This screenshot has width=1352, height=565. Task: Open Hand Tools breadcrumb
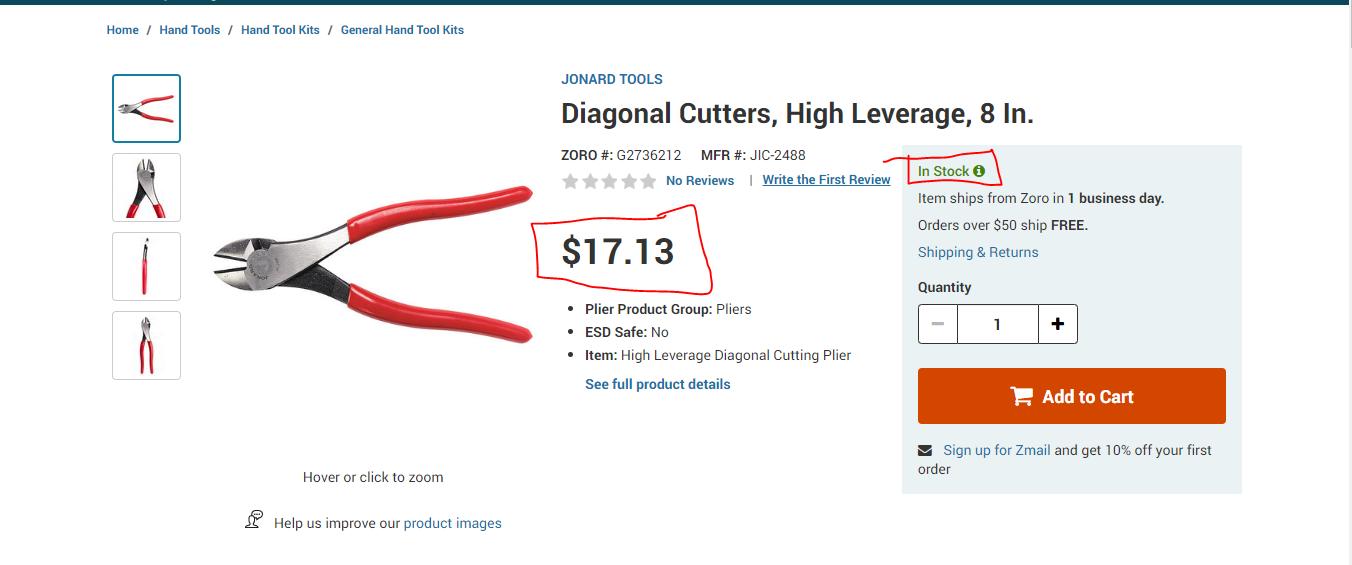(x=190, y=30)
